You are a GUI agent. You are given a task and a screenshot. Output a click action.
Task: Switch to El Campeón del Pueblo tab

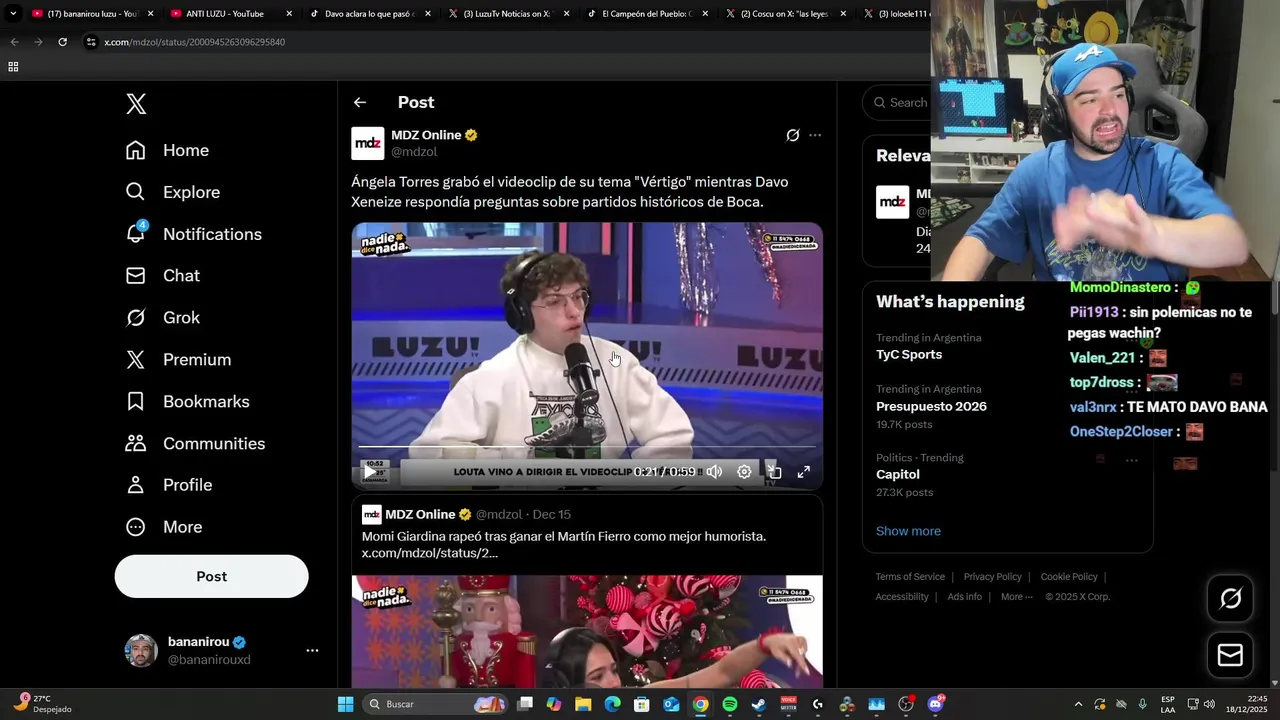[646, 14]
